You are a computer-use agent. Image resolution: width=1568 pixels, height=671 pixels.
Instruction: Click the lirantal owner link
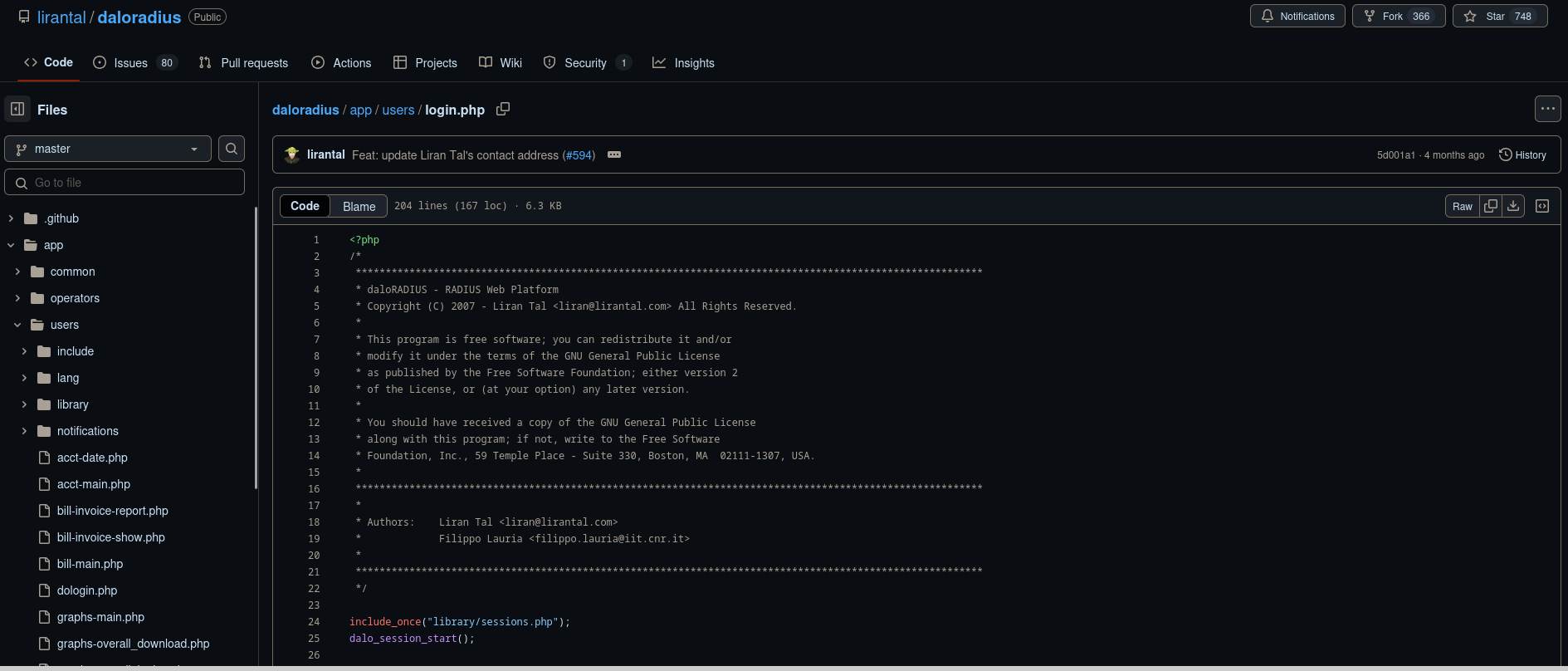(x=61, y=17)
